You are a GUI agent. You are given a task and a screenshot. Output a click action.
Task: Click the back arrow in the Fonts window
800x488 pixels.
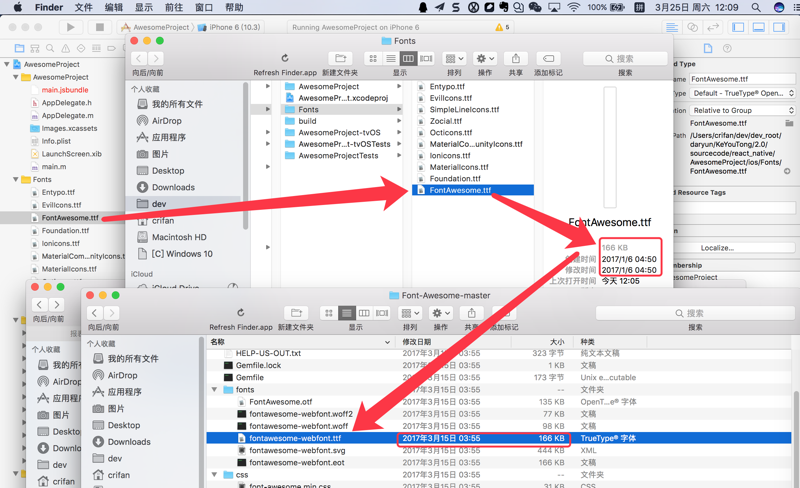[x=139, y=58]
